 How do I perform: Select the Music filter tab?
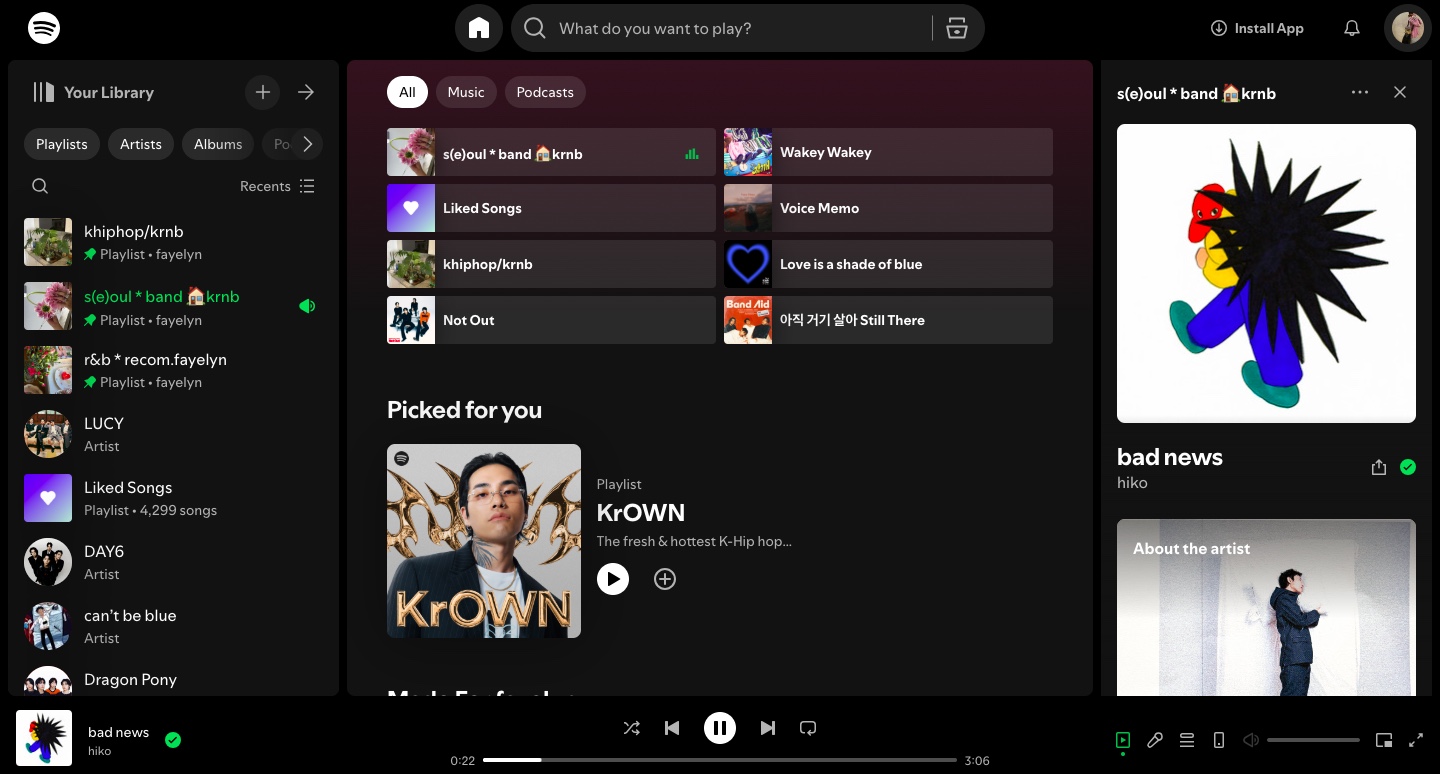click(x=466, y=92)
